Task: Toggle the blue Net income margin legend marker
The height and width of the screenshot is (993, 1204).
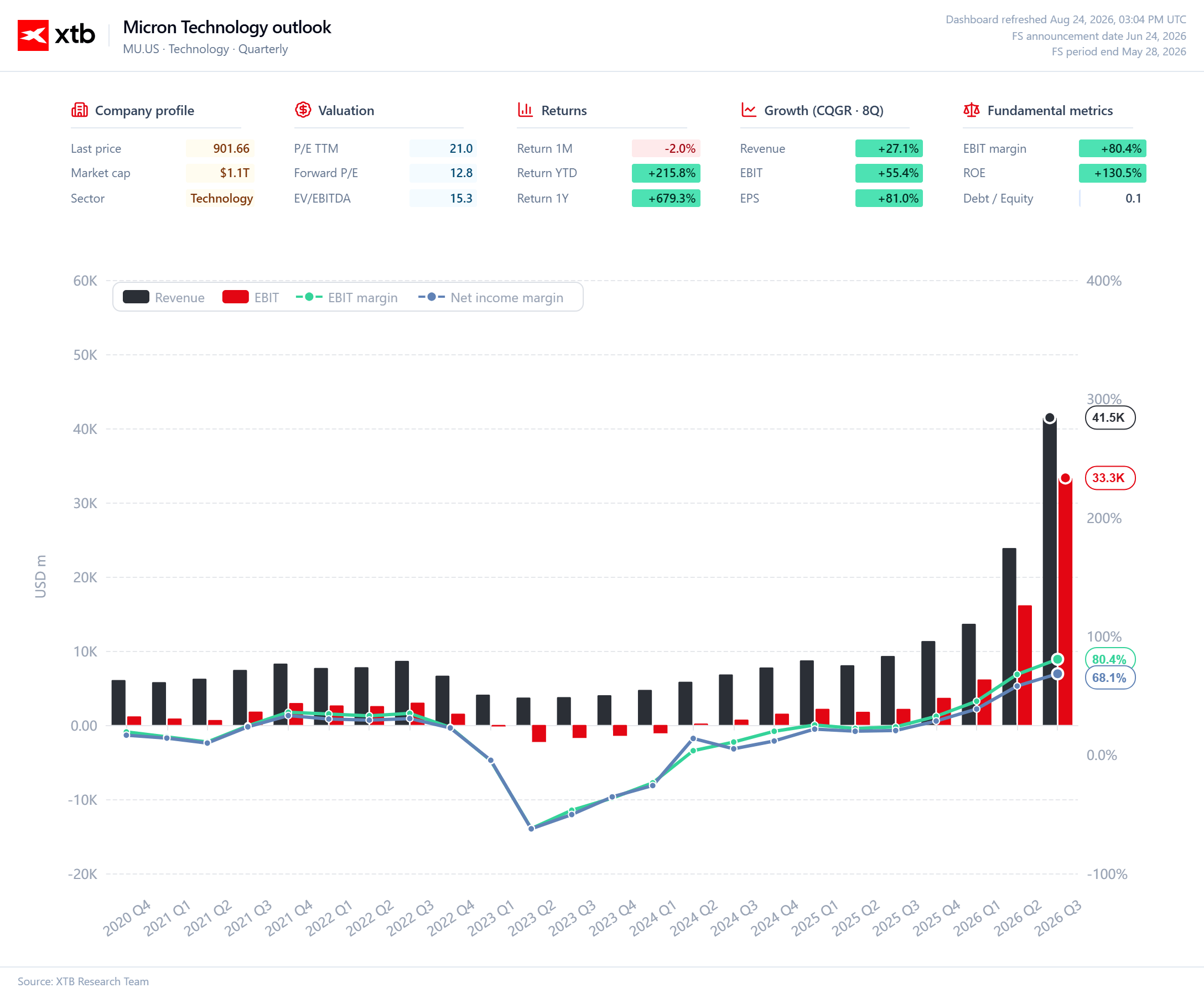Action: [x=432, y=297]
